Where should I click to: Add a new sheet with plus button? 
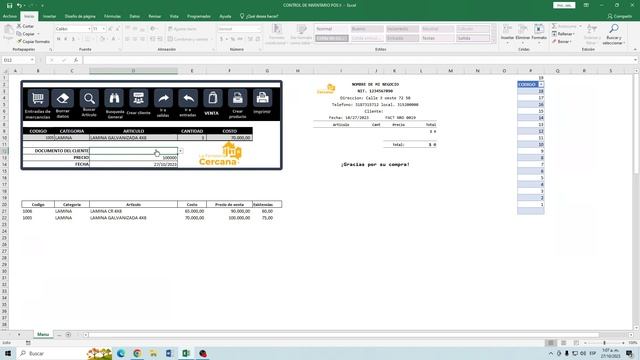68,335
